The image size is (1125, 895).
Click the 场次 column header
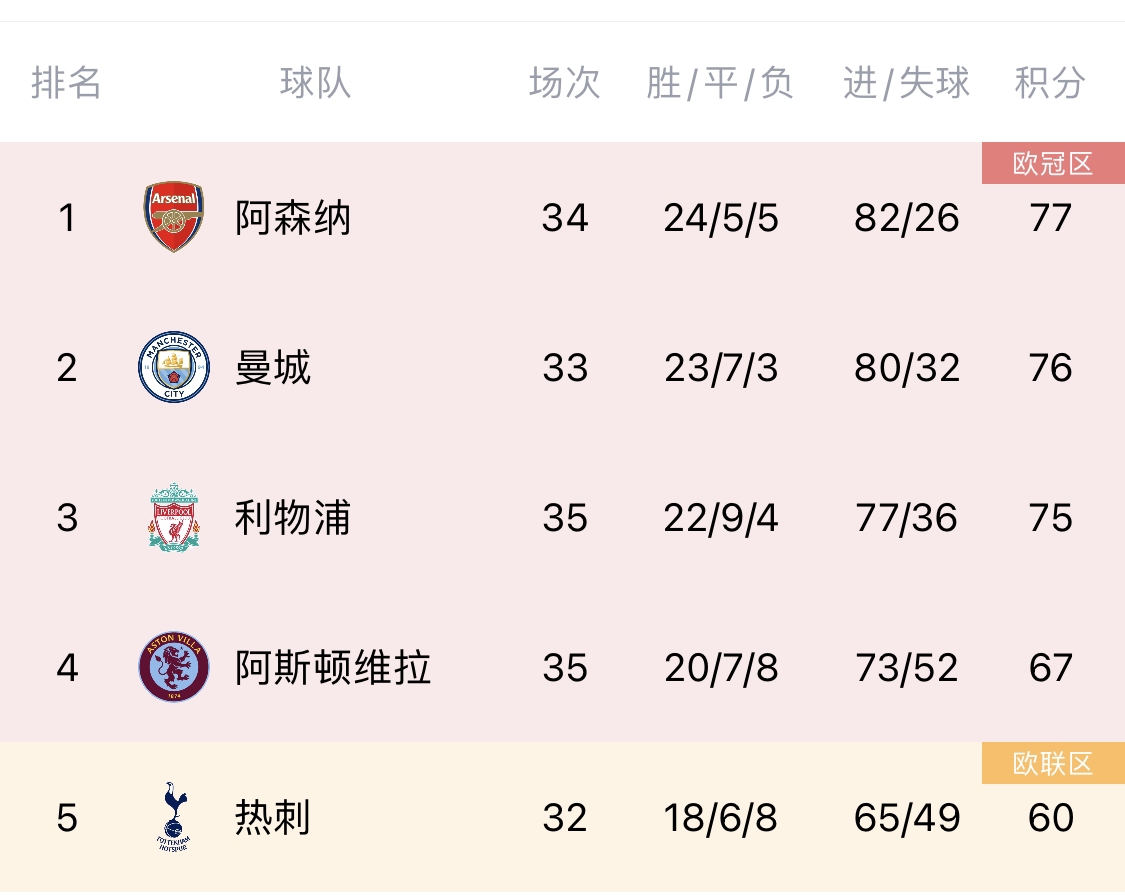565,83
